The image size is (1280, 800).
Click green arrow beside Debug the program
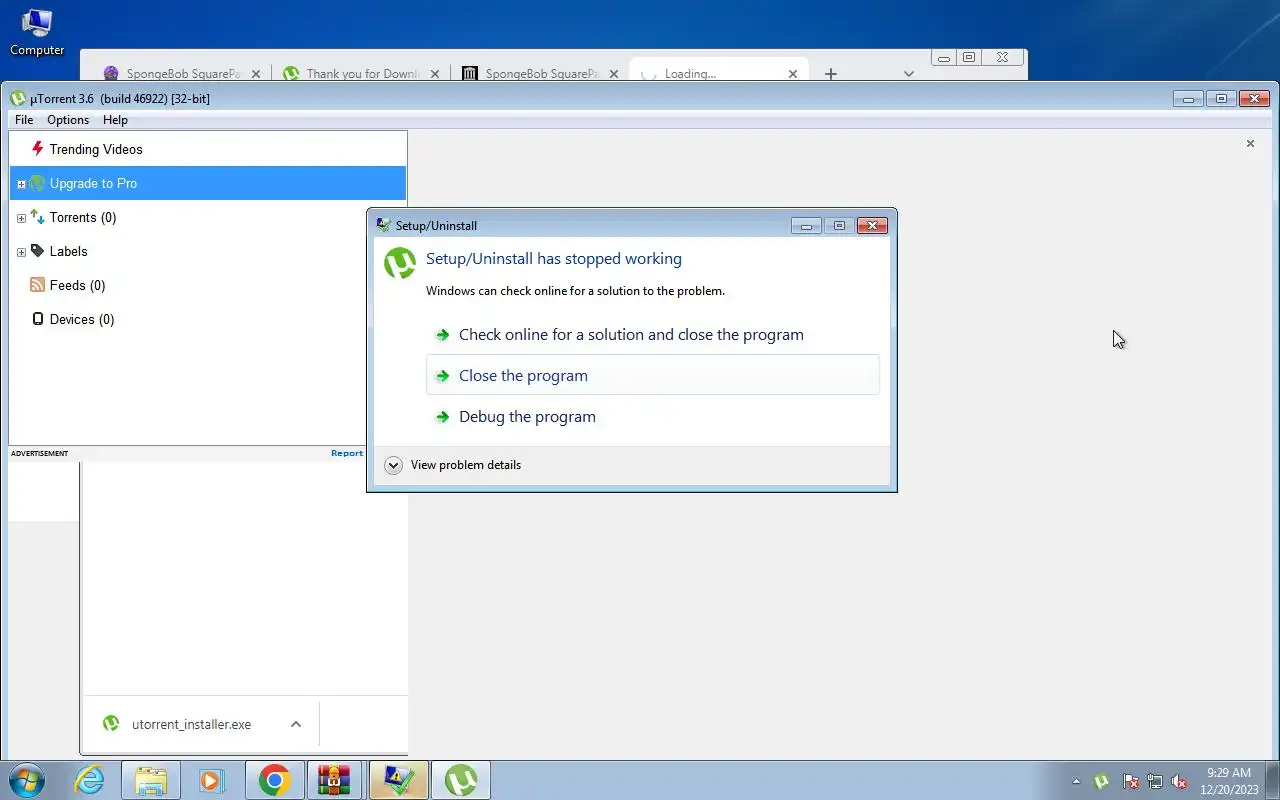pos(442,417)
